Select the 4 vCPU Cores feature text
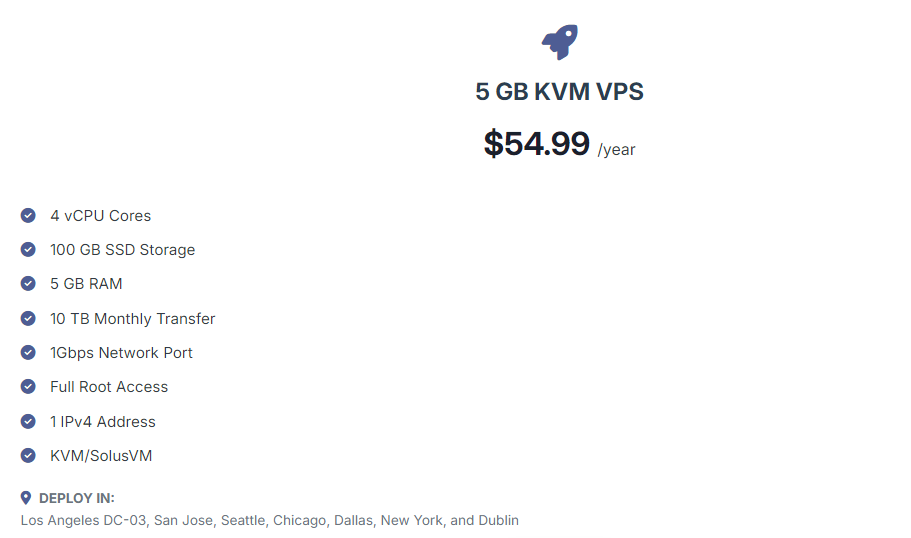The image size is (911, 538). (x=101, y=216)
